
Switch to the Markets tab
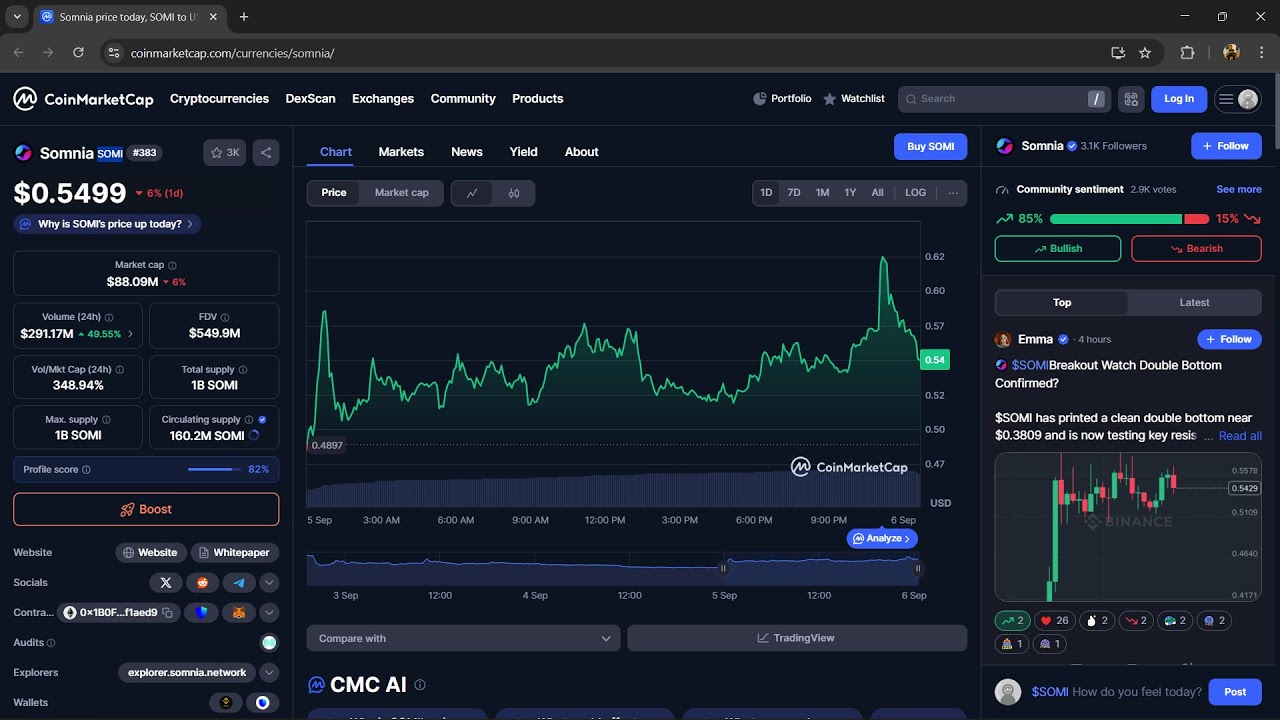coord(401,152)
